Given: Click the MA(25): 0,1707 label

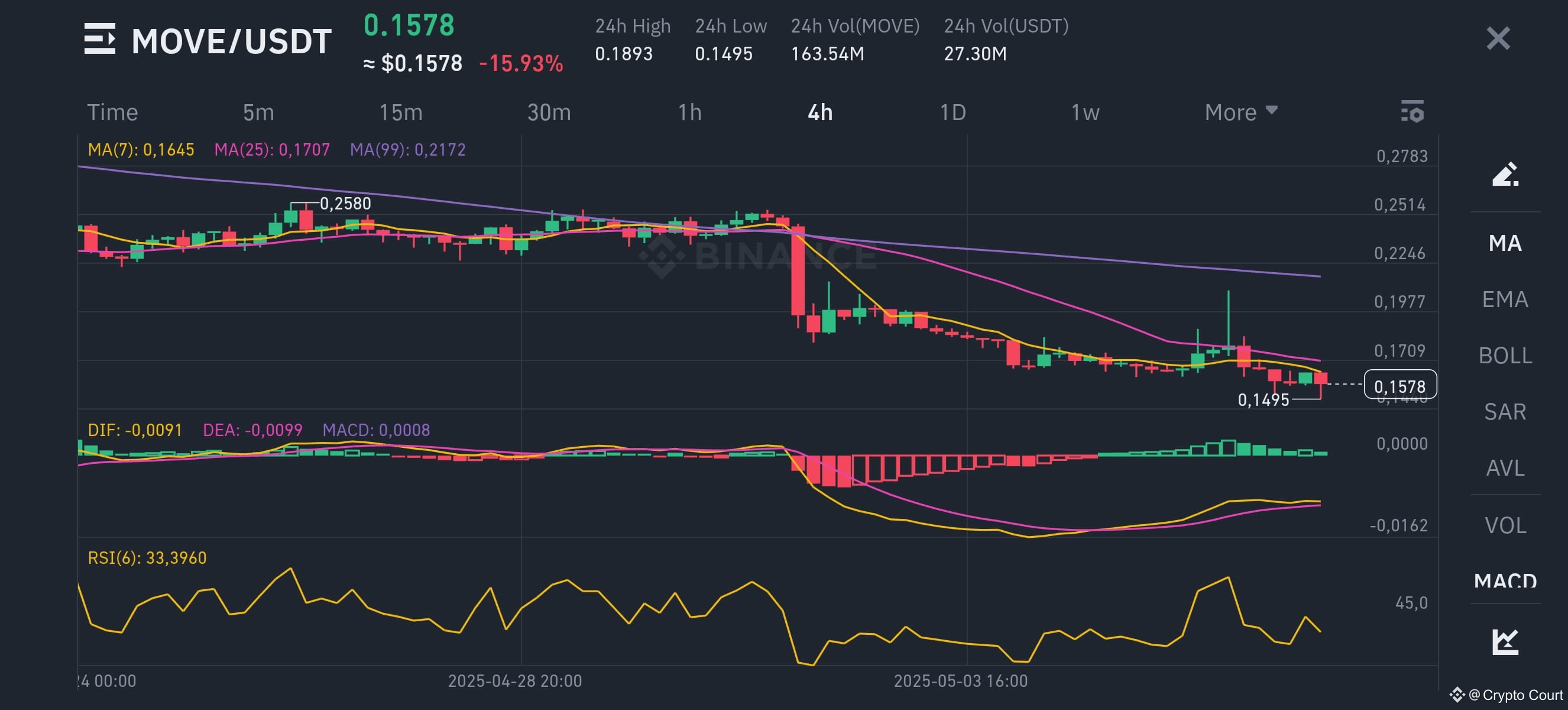Looking at the screenshot, I should pyautogui.click(x=272, y=150).
